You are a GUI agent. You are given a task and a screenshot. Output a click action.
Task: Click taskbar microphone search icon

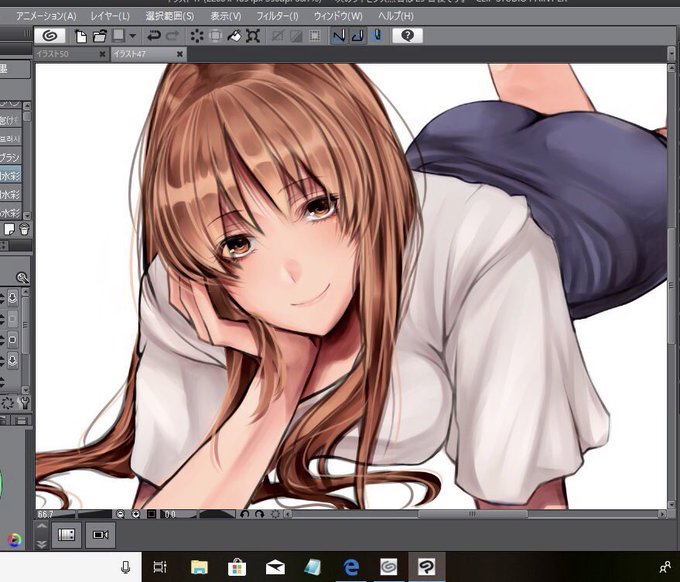pyautogui.click(x=125, y=567)
